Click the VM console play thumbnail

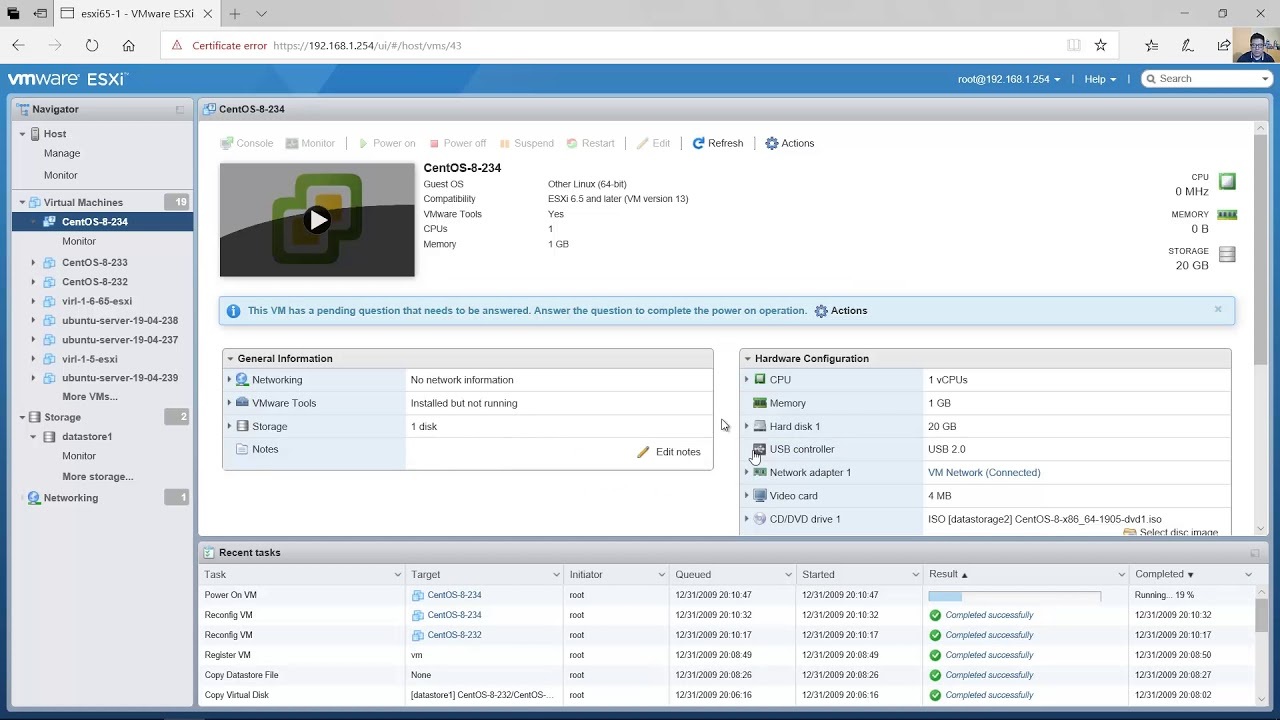point(317,220)
